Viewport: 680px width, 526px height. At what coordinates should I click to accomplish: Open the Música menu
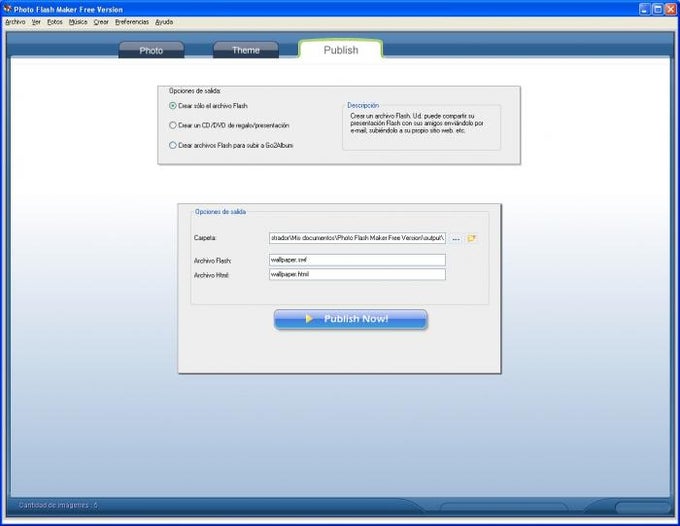(78, 22)
